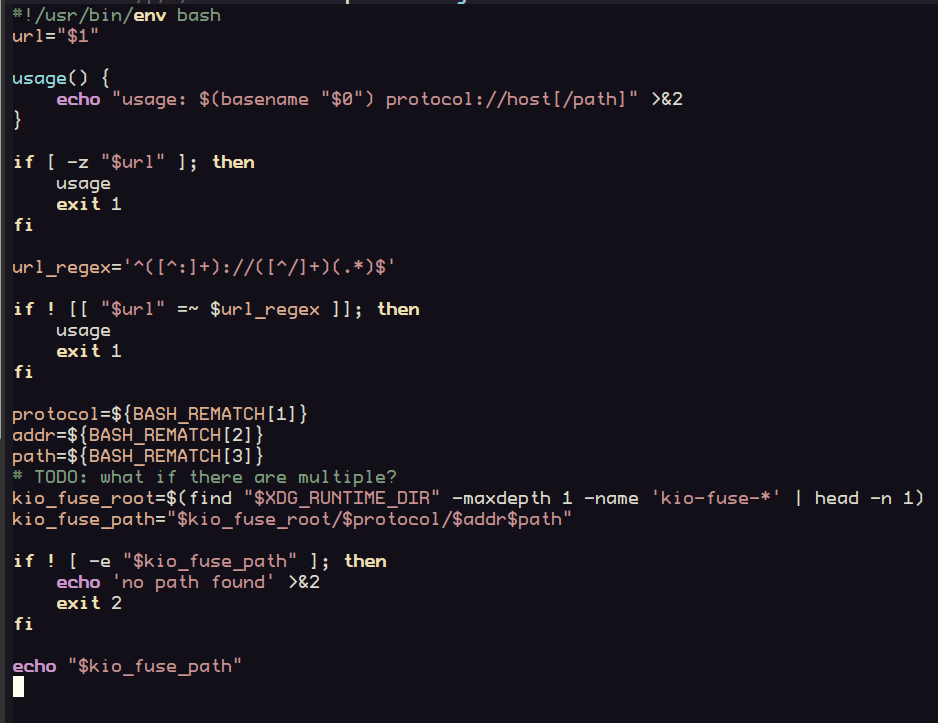Image resolution: width=938 pixels, height=723 pixels.
Task: Place cursor on url="$1" assignment
Action: [55, 36]
